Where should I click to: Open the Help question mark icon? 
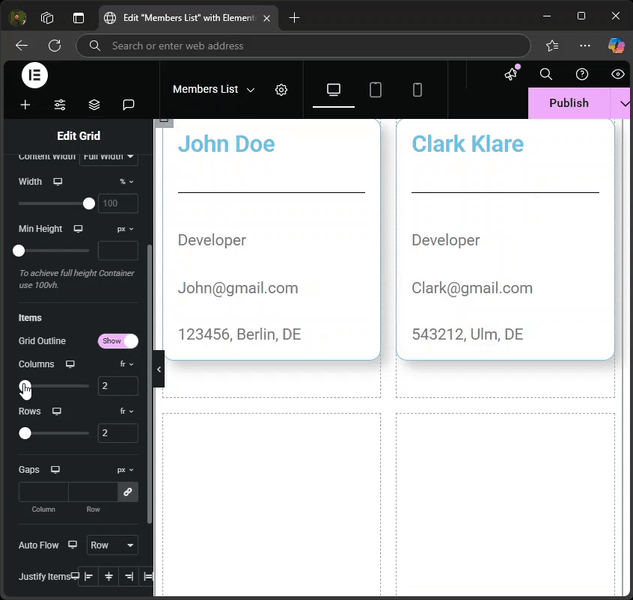click(x=582, y=74)
